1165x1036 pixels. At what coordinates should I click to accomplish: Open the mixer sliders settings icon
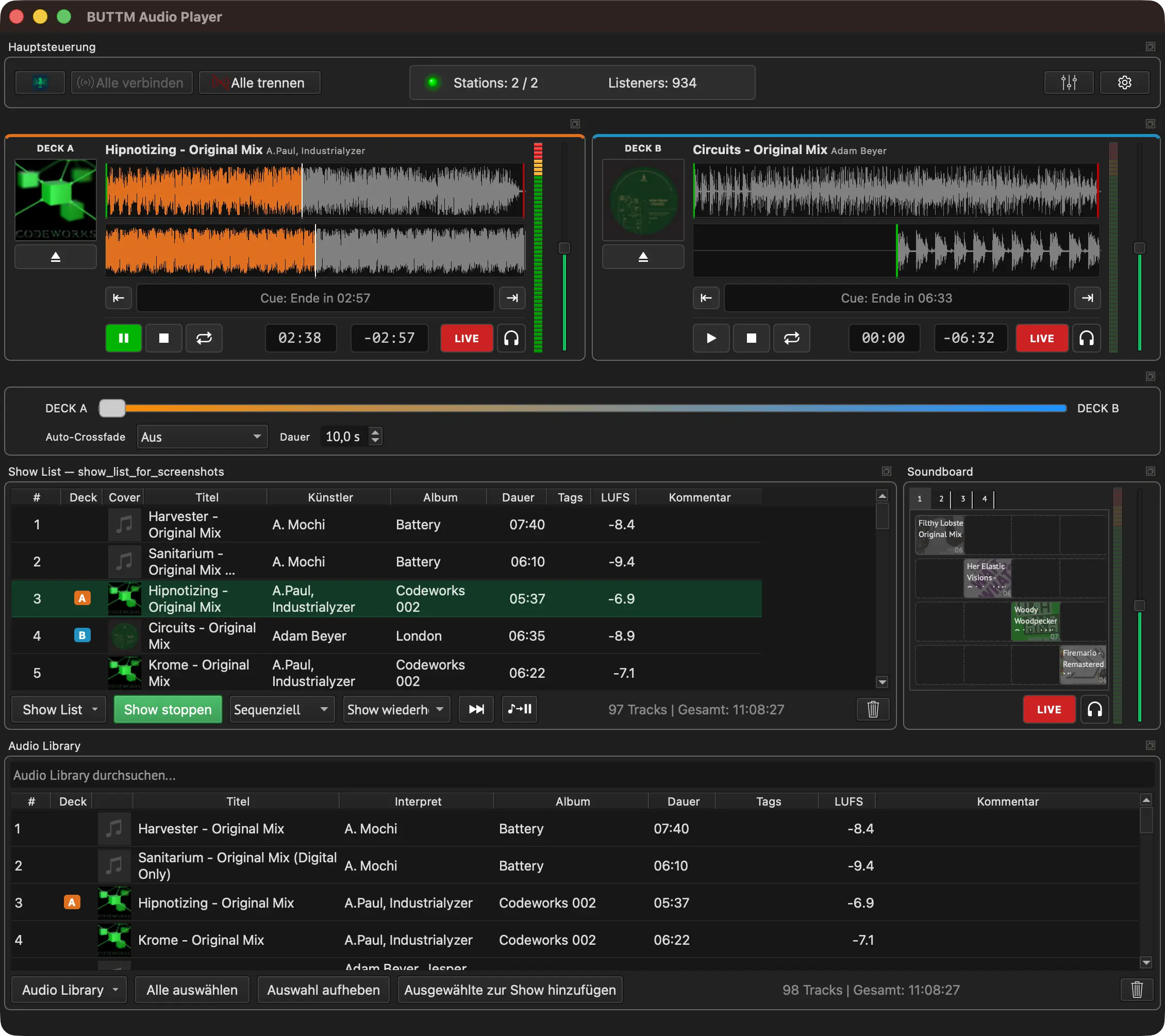(1068, 82)
